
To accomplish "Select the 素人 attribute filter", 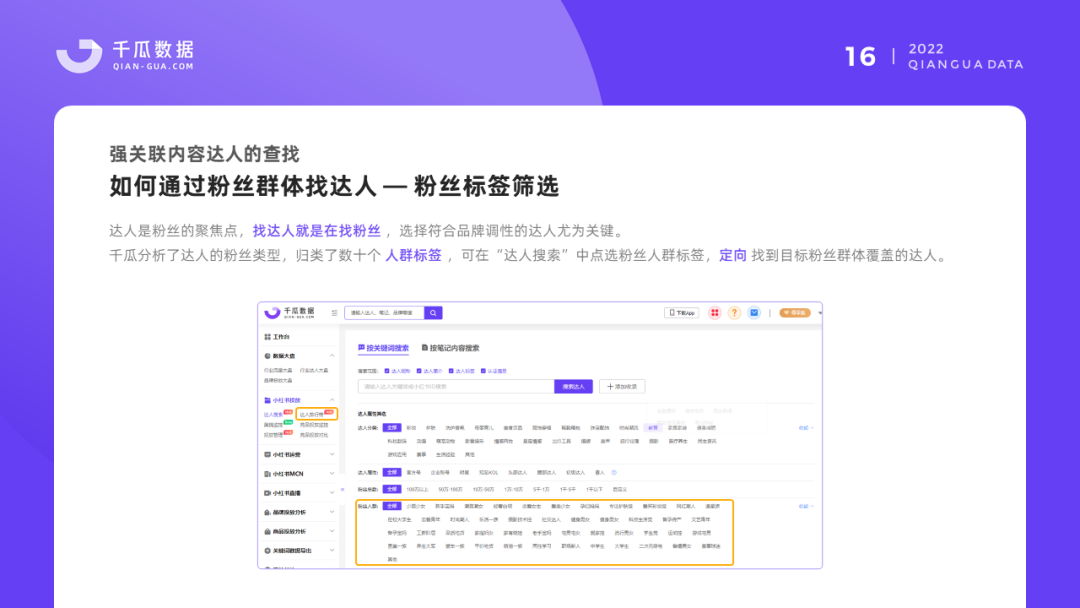I will 600,472.
